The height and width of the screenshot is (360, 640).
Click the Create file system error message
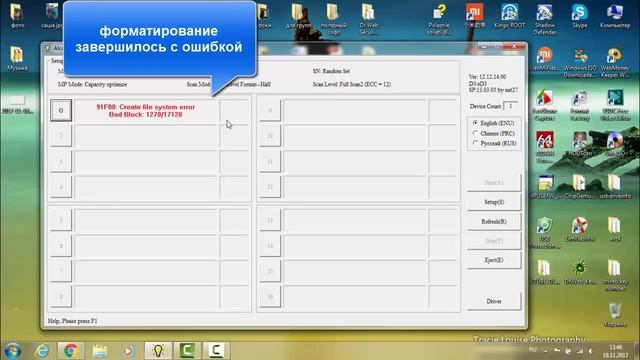146,107
